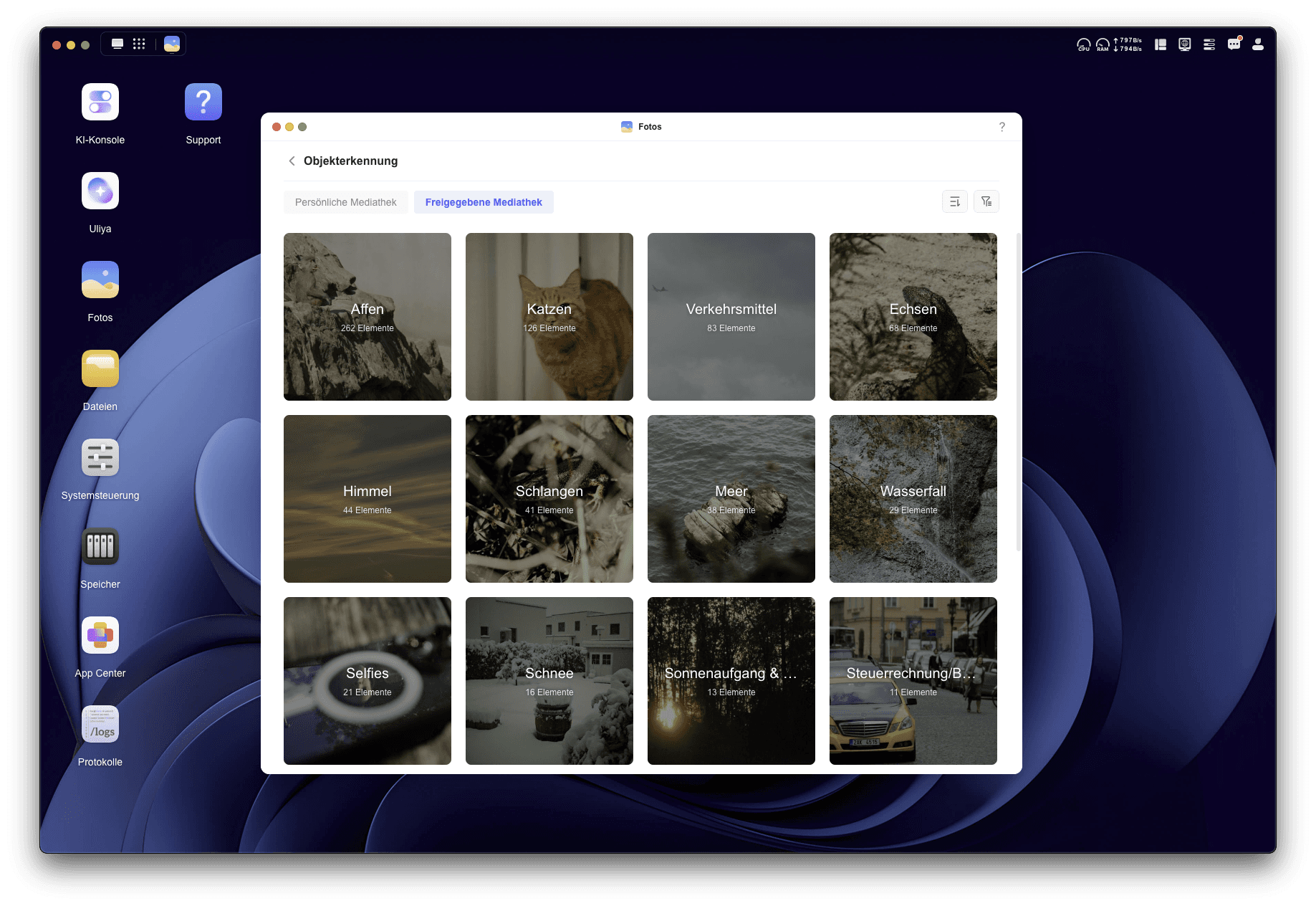Open the Sonnenaufgang album
Screen dimensions: 1316x906
point(731,681)
